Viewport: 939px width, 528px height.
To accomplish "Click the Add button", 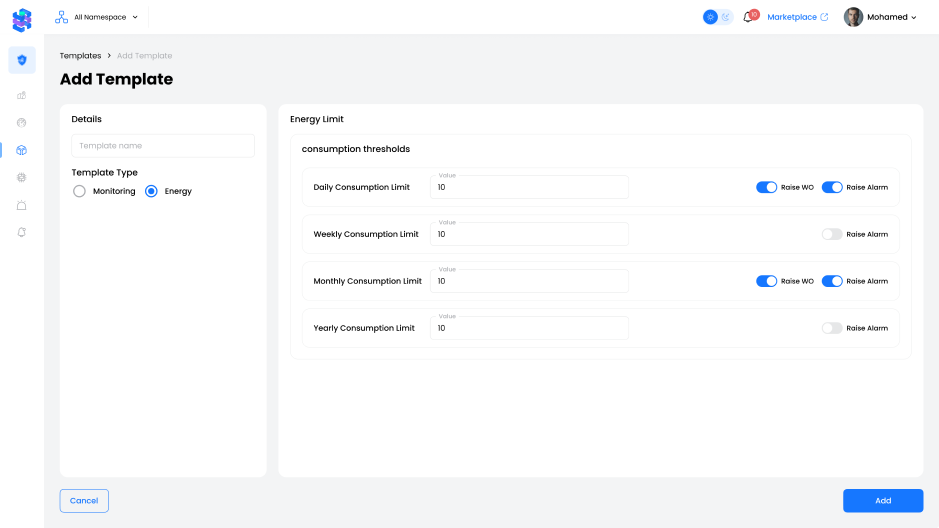I will click(x=882, y=501).
